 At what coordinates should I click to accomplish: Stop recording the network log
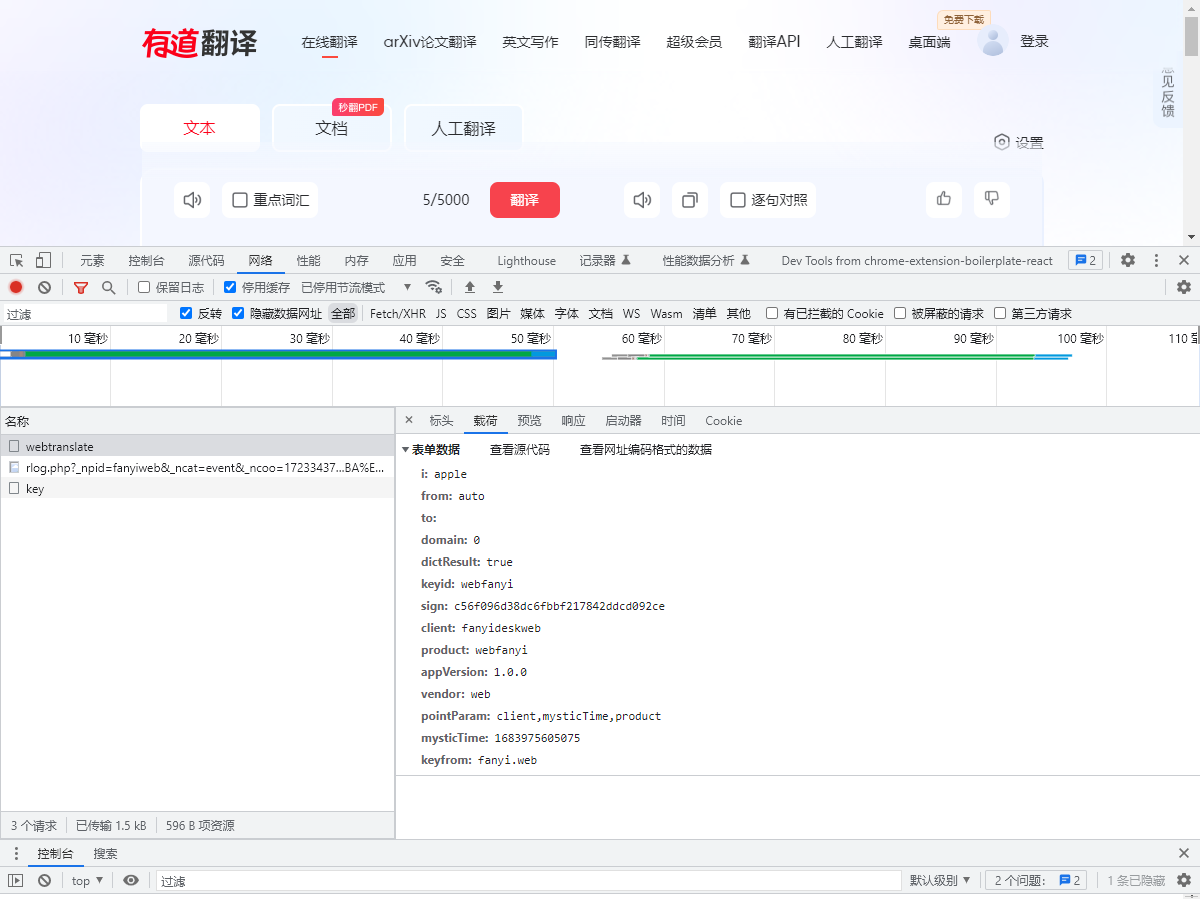[x=16, y=287]
